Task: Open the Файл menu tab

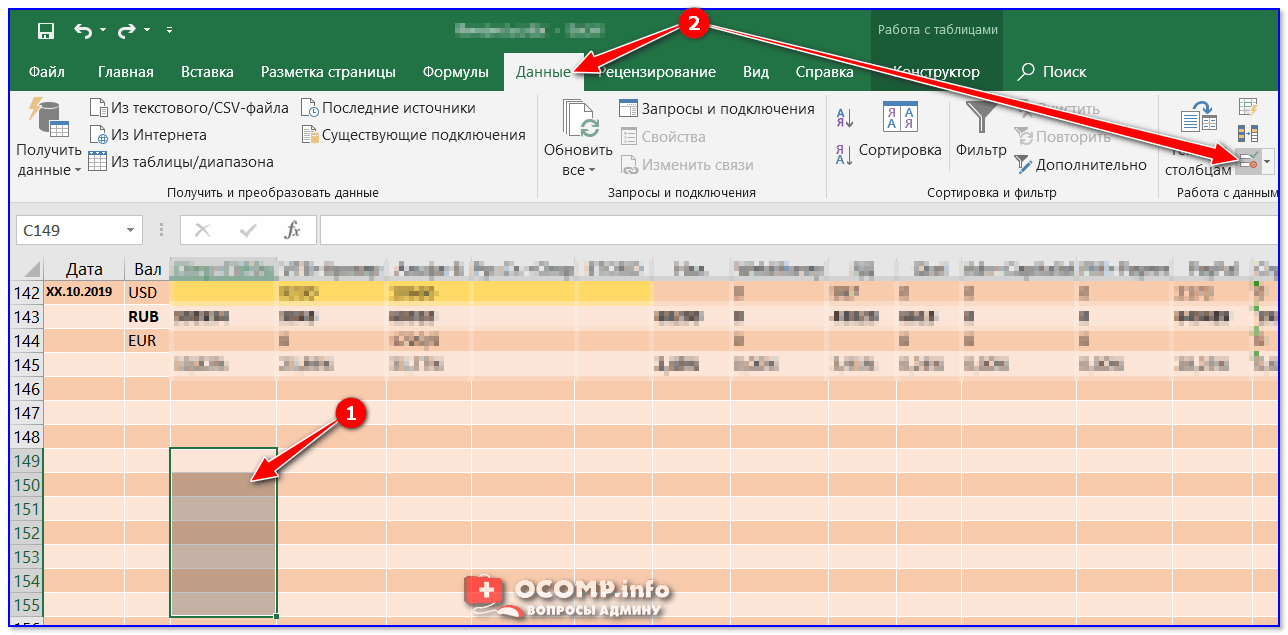Action: [x=47, y=72]
